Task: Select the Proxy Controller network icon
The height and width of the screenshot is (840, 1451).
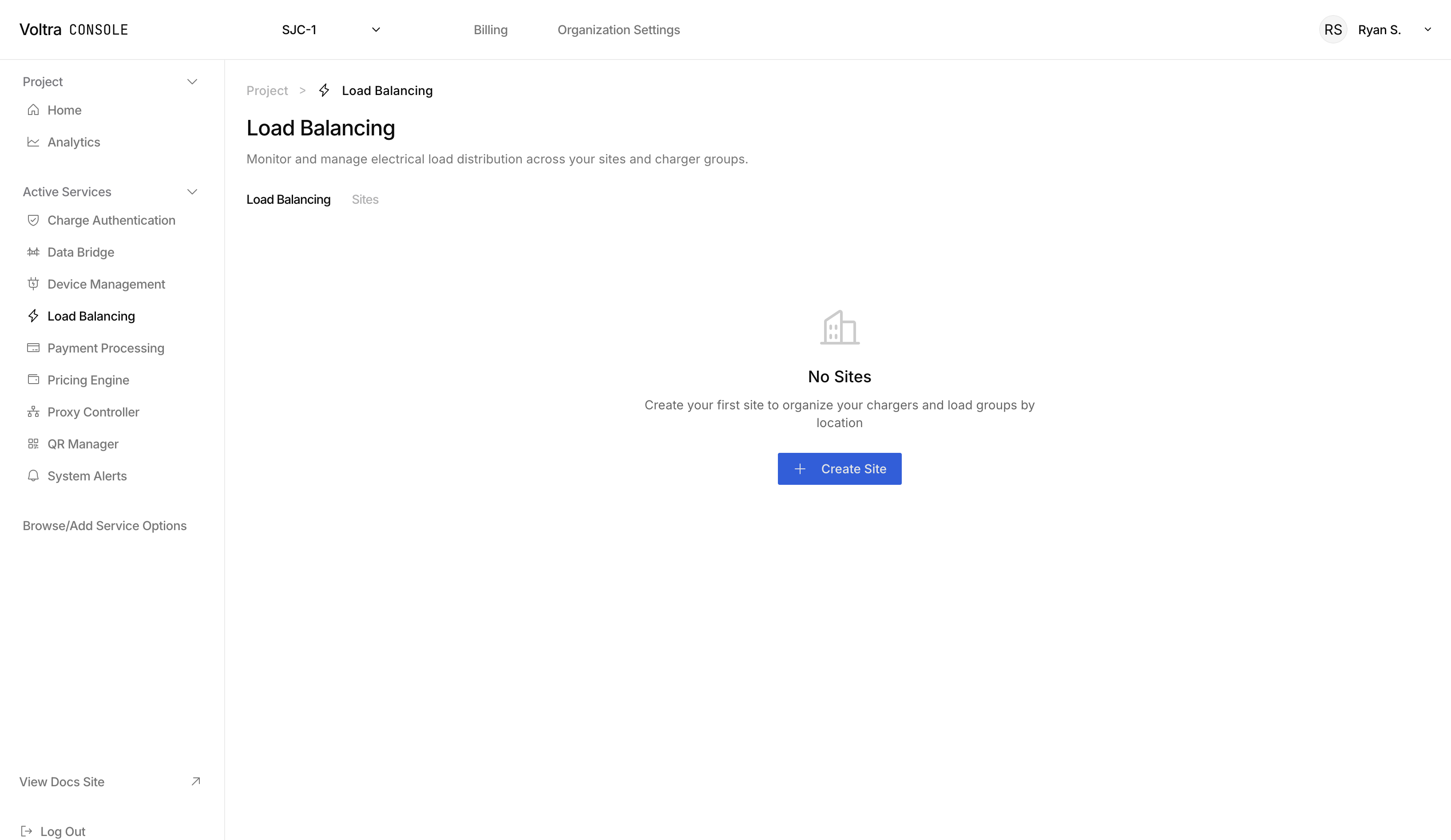Action: pyautogui.click(x=33, y=412)
